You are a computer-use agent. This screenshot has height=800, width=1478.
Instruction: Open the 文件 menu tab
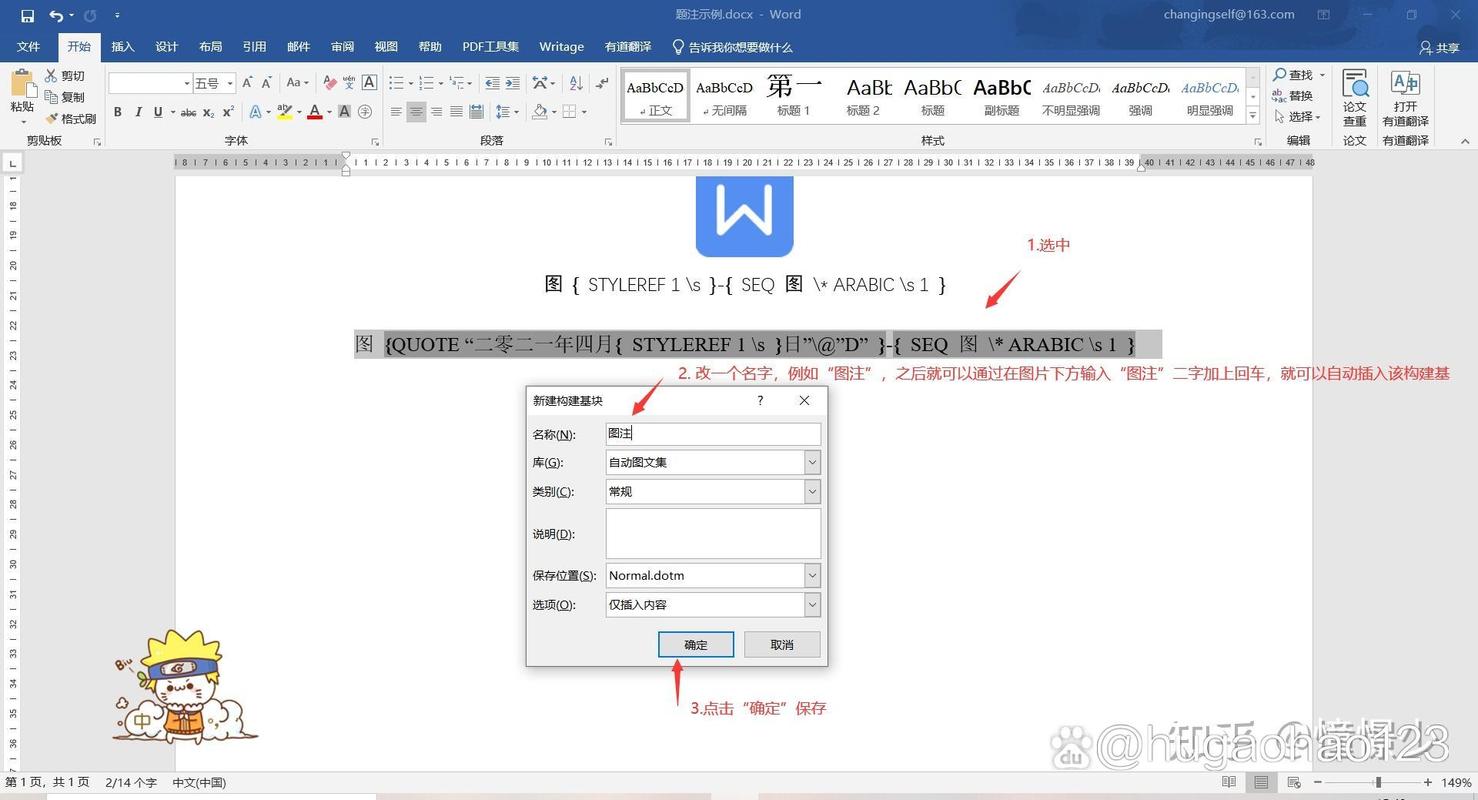28,47
